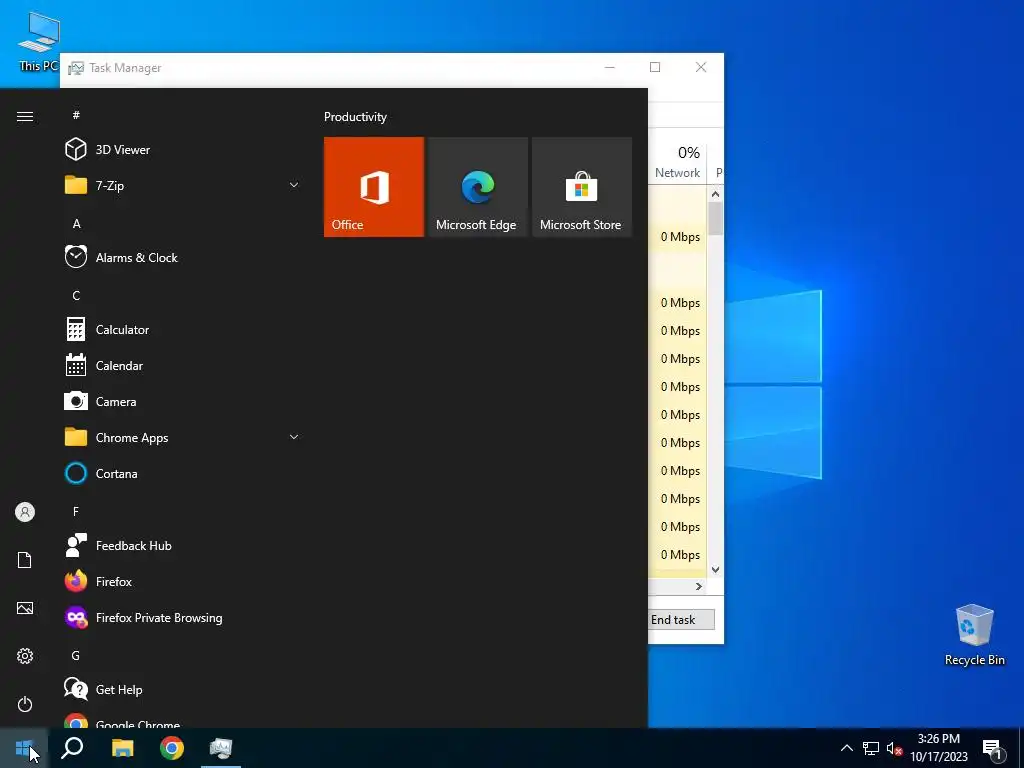The image size is (1024, 768).
Task: Open the taskbar Search icon
Action: tap(72, 748)
